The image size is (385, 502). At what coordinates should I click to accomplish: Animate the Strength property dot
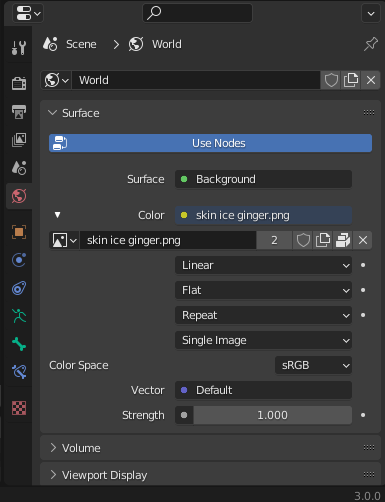click(363, 415)
